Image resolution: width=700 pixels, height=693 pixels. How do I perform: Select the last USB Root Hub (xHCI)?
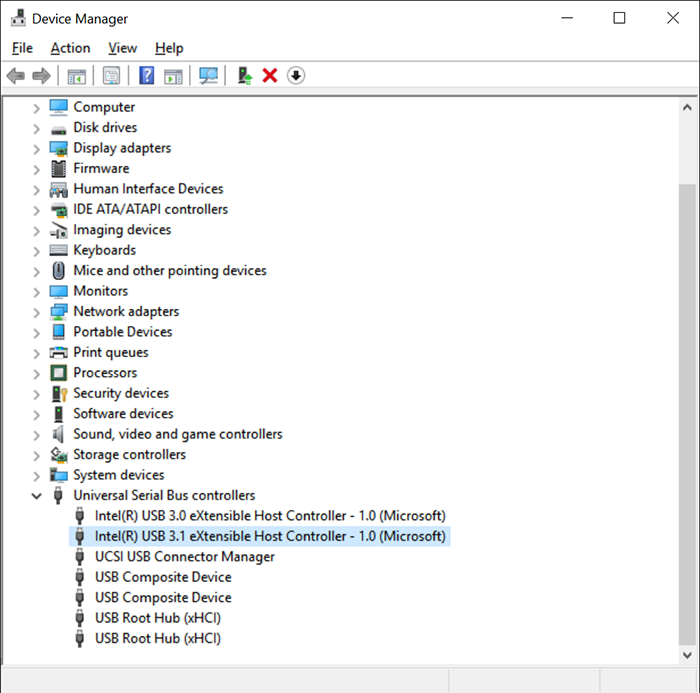(157, 639)
